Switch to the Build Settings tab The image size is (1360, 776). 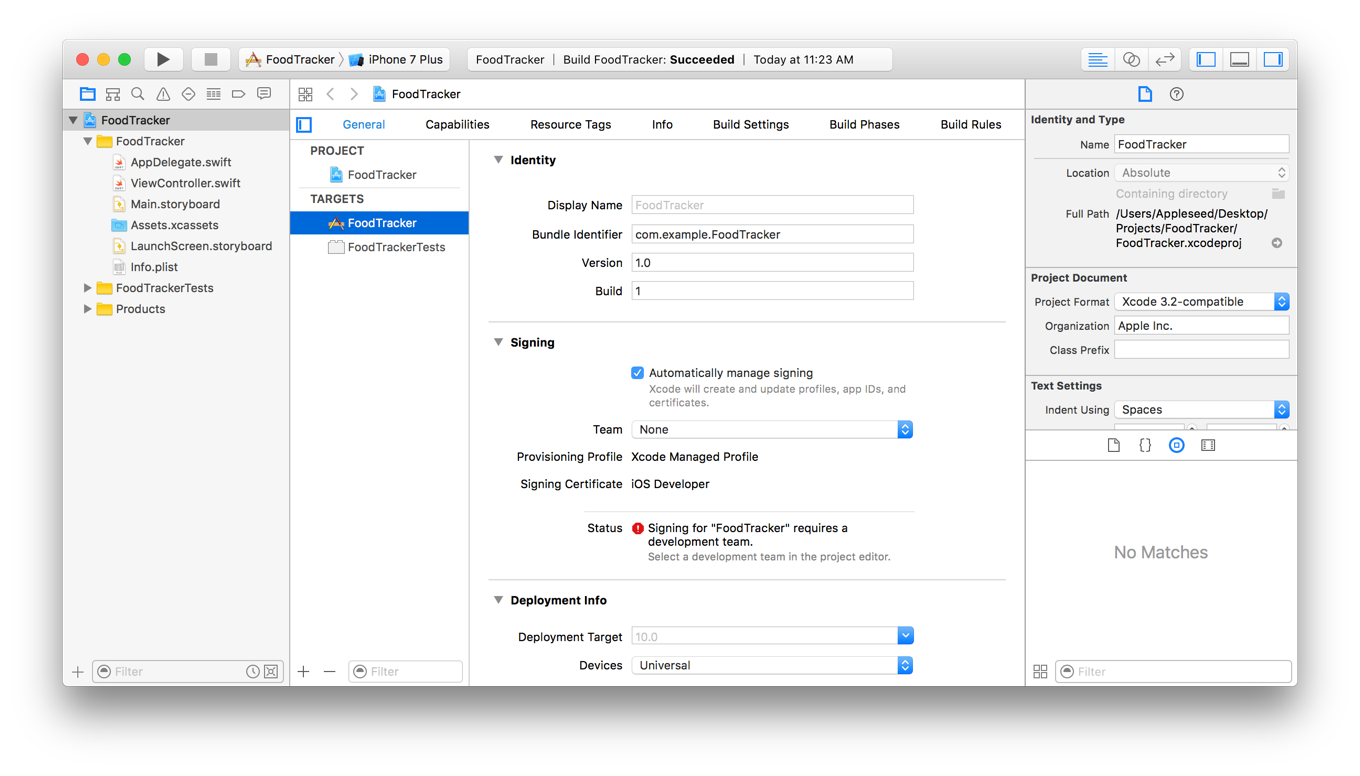click(x=751, y=125)
